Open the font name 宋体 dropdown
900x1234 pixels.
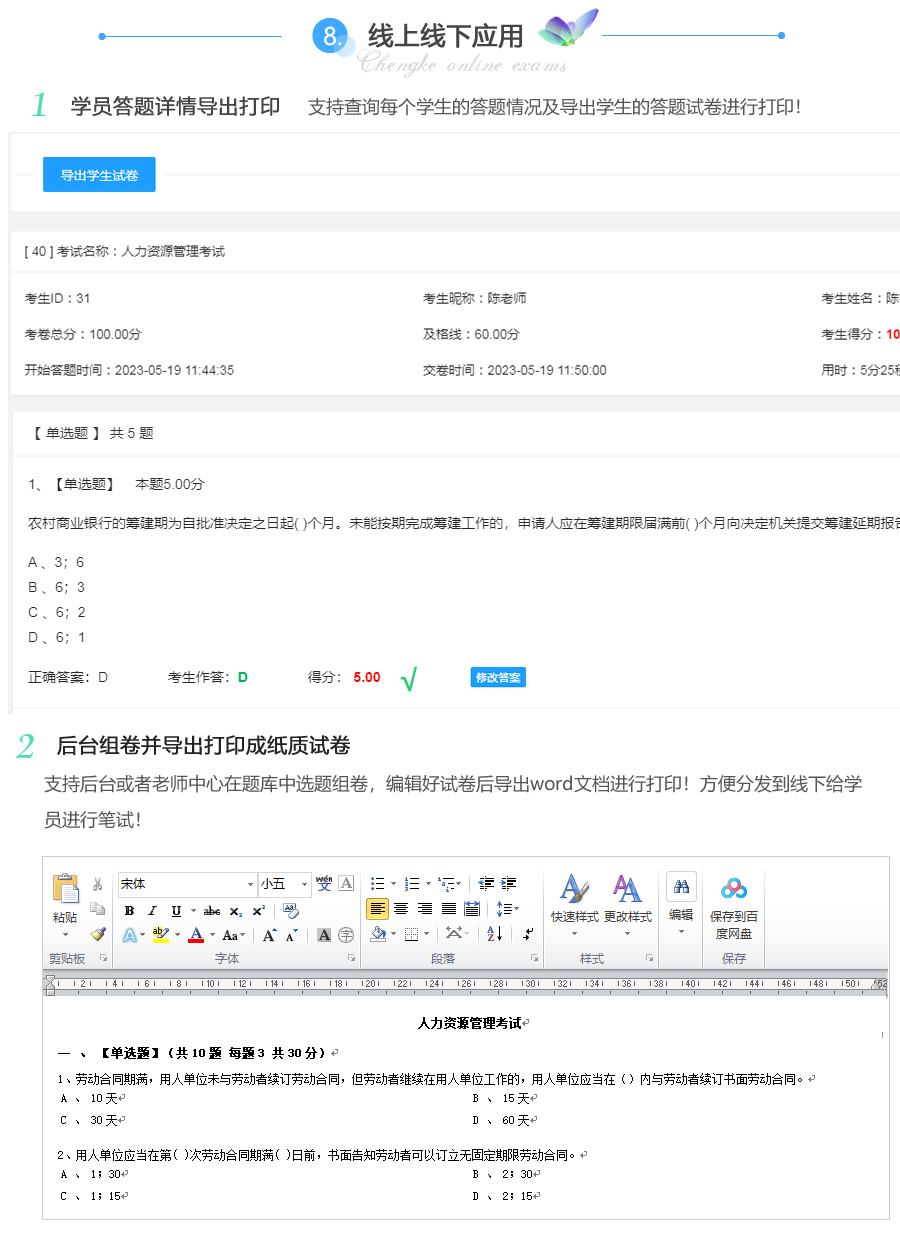point(250,884)
